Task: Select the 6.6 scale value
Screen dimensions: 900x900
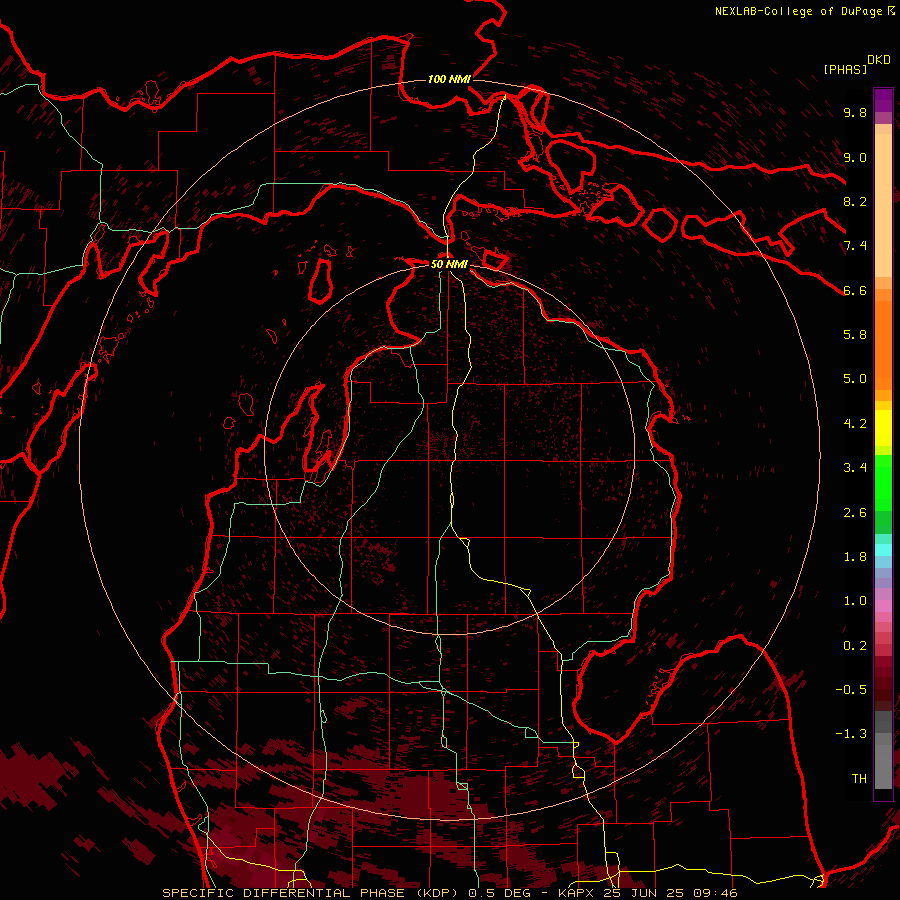Action: [855, 290]
